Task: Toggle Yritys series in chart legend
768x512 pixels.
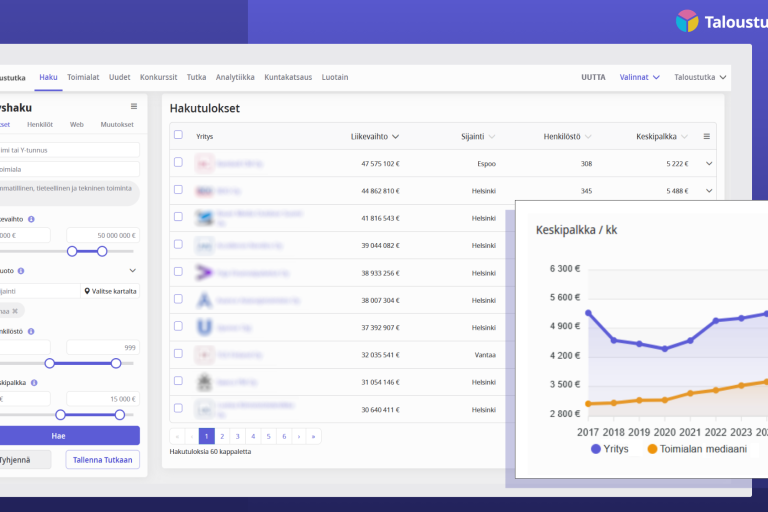Action: pos(610,449)
